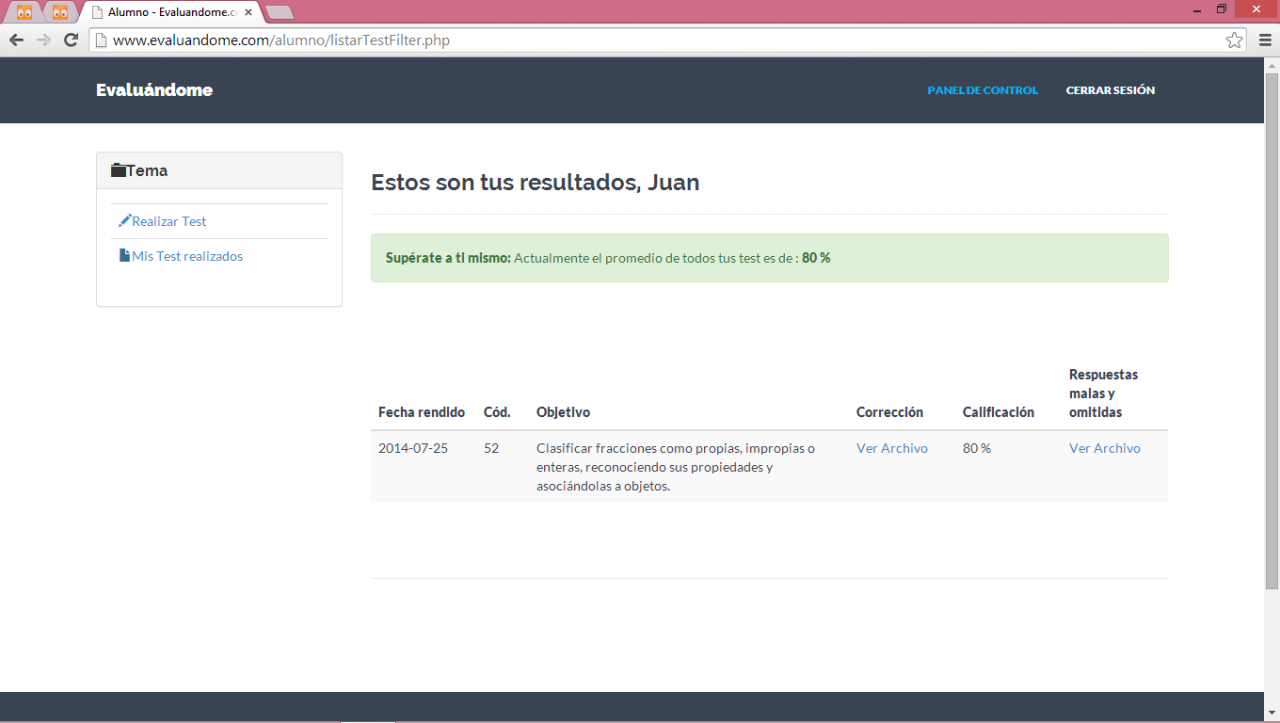This screenshot has width=1280, height=723.
Task: Click the browser back arrow
Action: point(16,40)
